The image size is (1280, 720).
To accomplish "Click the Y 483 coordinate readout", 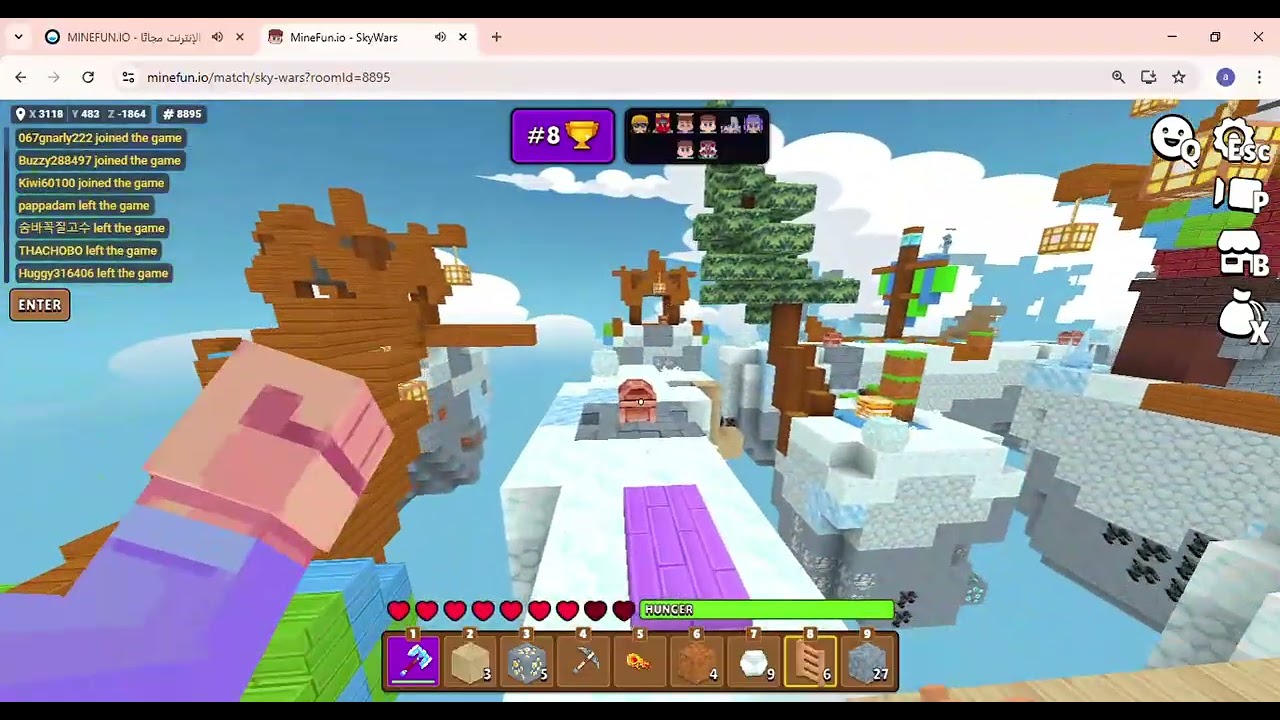I will (x=85, y=114).
